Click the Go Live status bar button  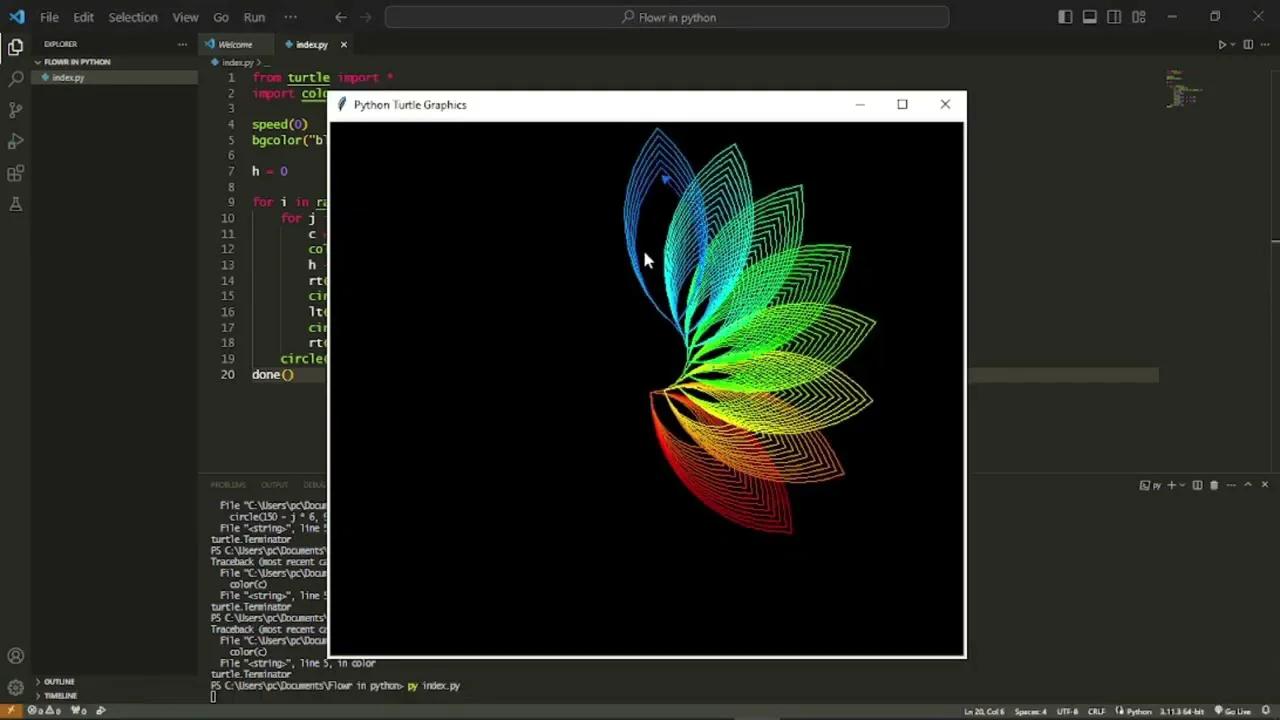(1237, 711)
